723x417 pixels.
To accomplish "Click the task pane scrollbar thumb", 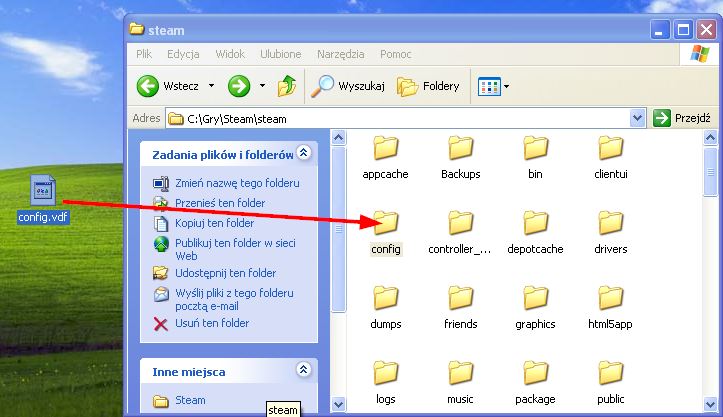I will coord(338,229).
